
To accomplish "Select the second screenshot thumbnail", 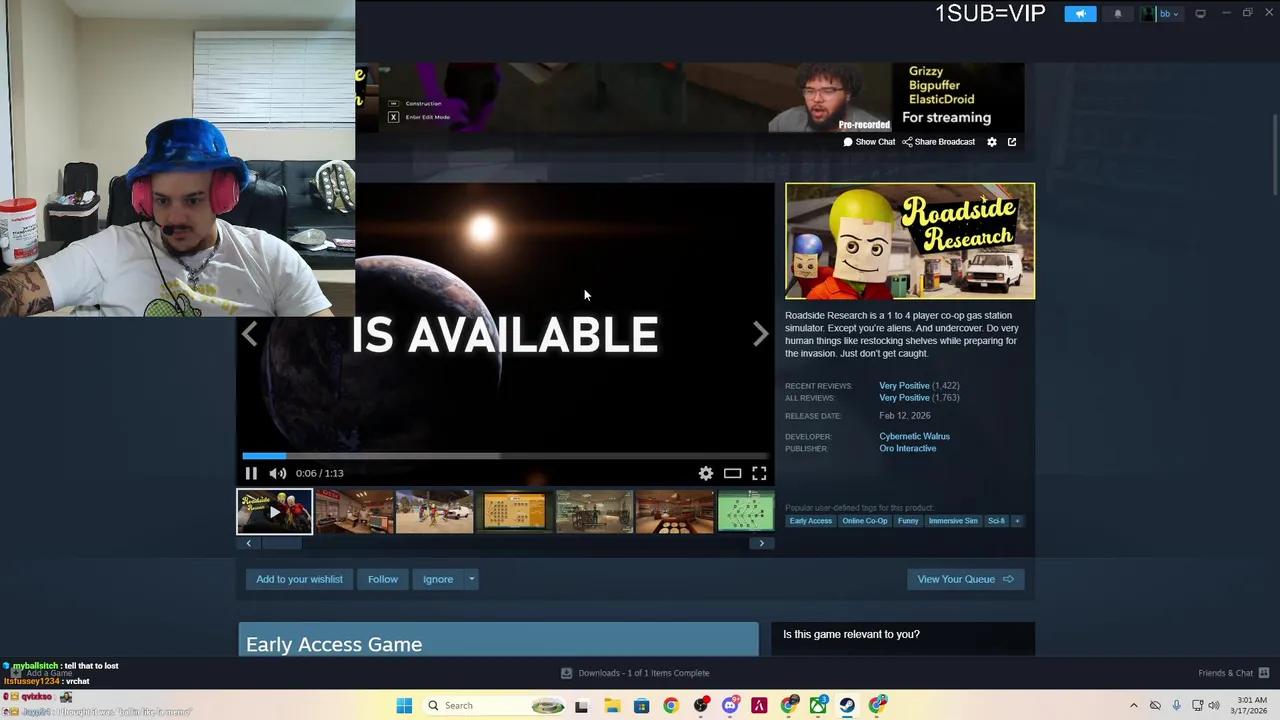I will [x=435, y=511].
